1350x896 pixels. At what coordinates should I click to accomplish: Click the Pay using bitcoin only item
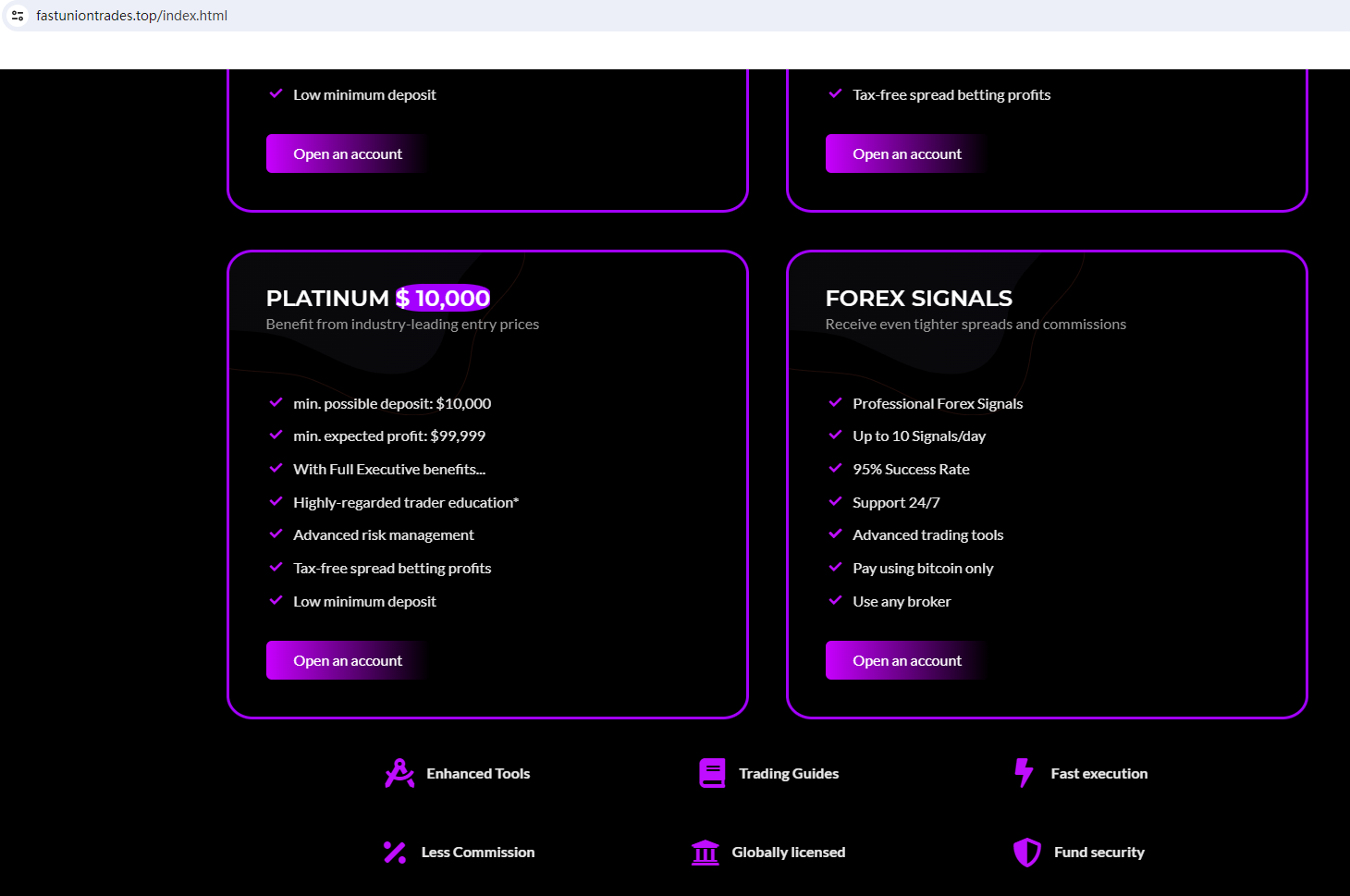[x=923, y=568]
